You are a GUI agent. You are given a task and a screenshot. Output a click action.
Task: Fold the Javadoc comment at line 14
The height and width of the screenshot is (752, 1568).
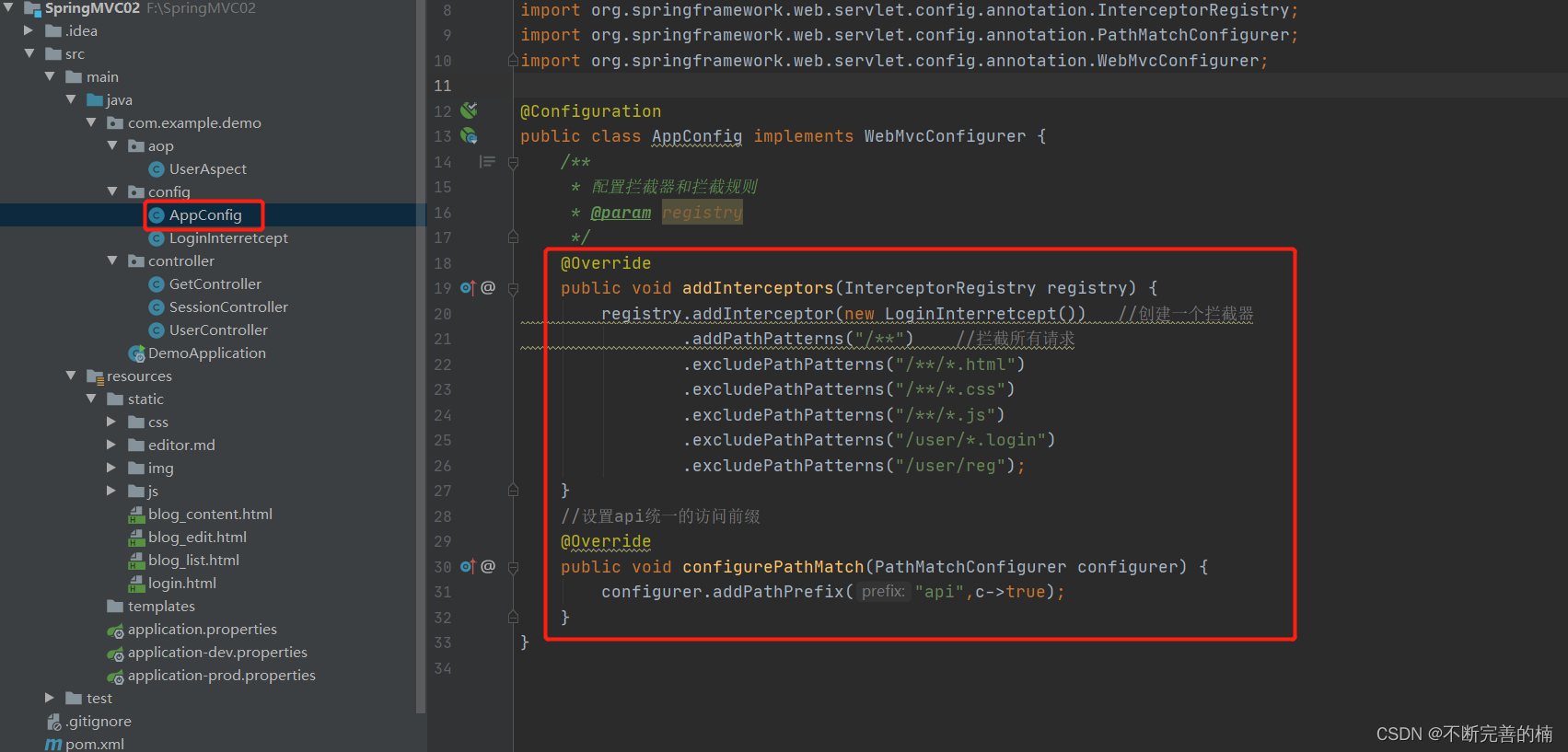tap(513, 162)
